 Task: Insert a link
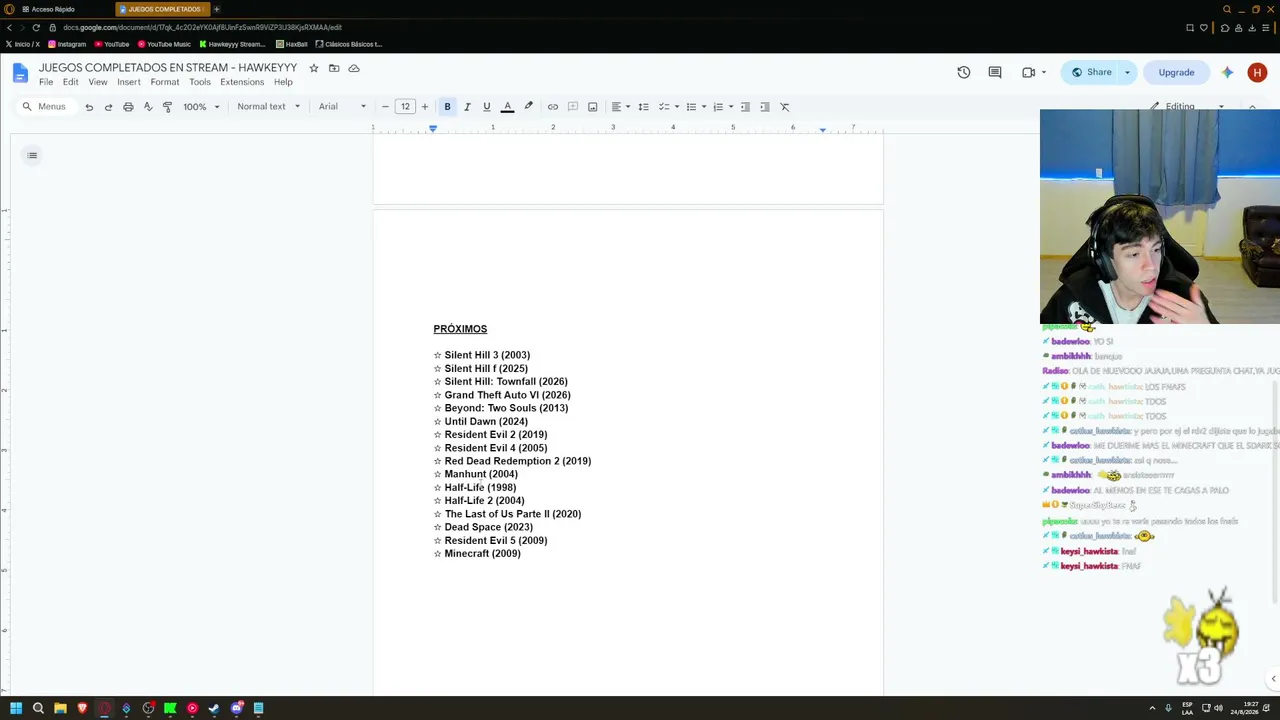552,107
